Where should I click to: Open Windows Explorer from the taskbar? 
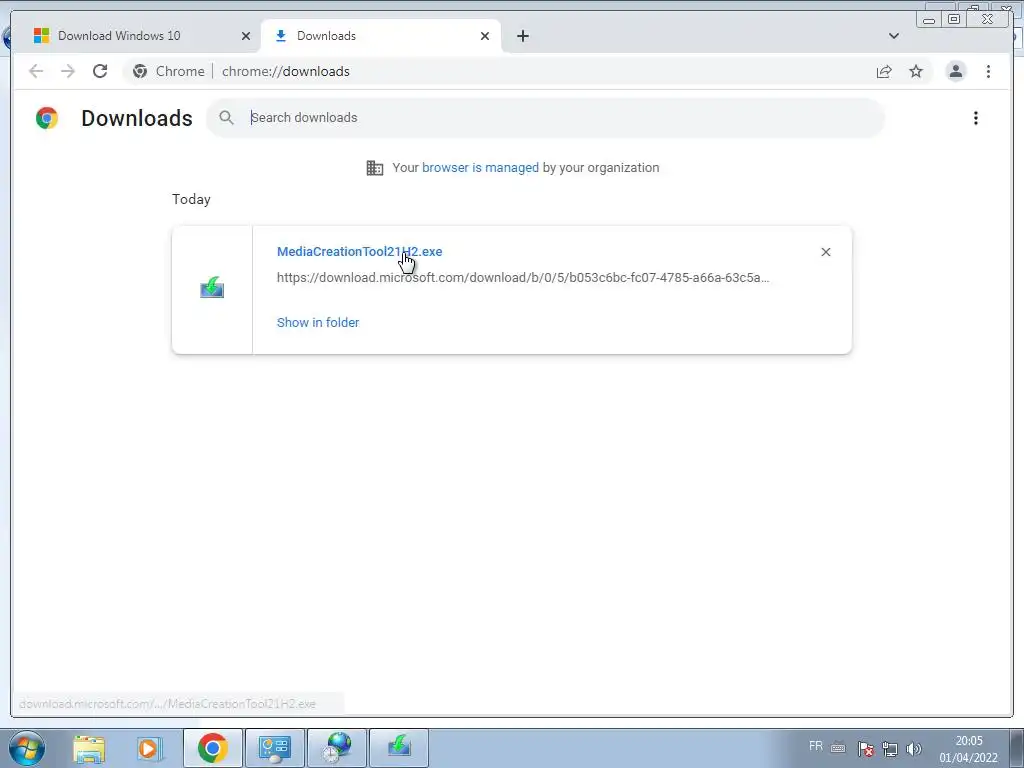89,748
